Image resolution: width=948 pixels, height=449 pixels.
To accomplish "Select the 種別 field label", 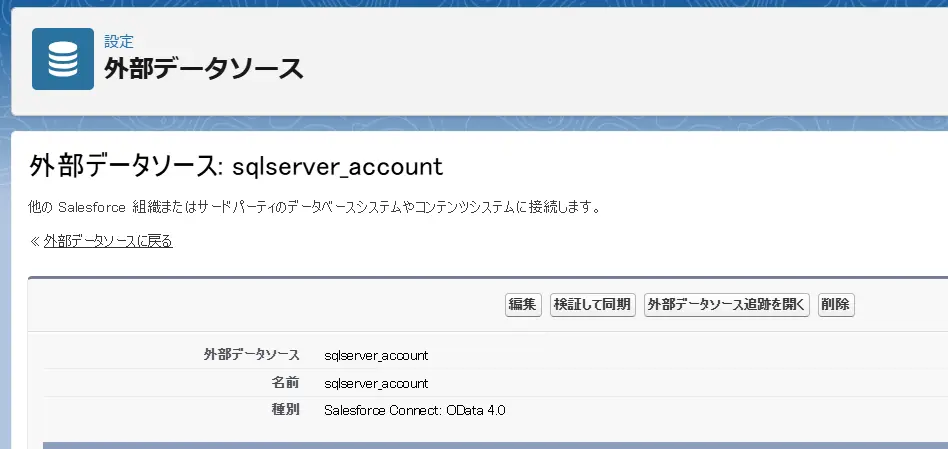I will (285, 410).
